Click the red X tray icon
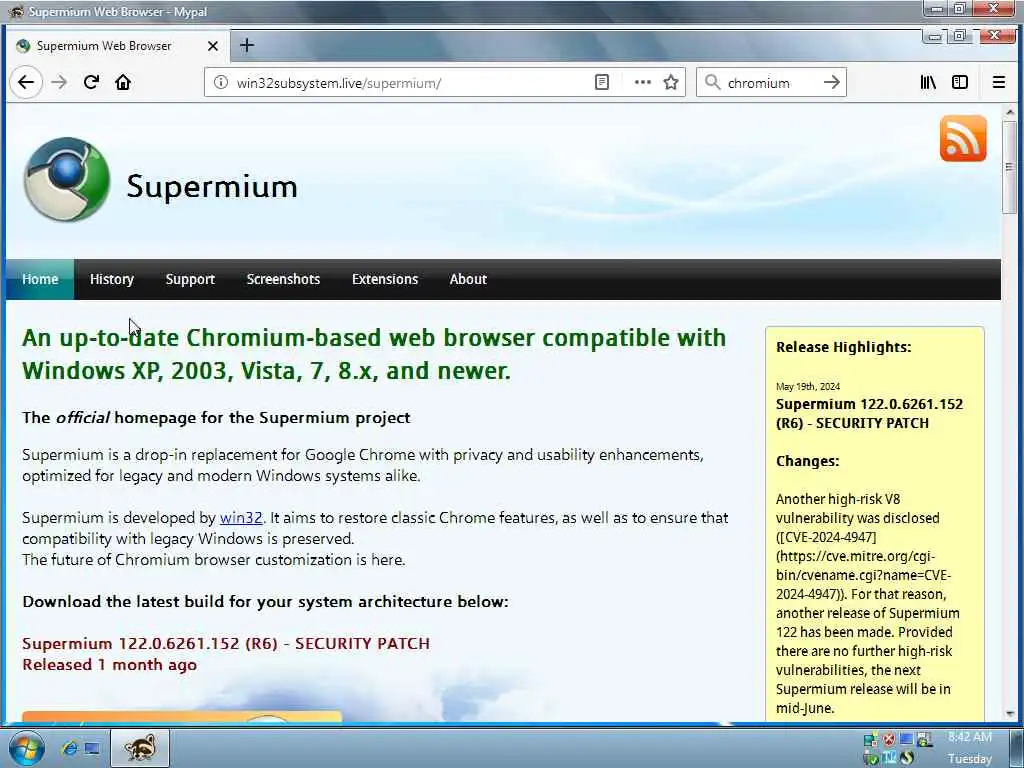Screen dimensions: 1024x768 click(x=889, y=739)
